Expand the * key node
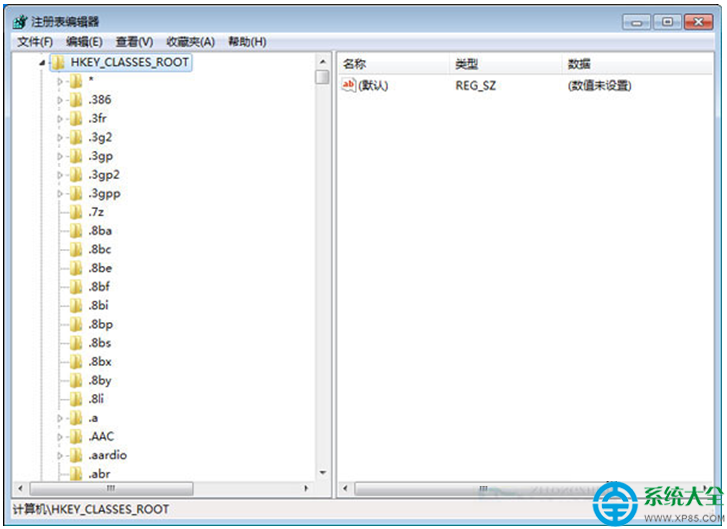 coord(60,81)
